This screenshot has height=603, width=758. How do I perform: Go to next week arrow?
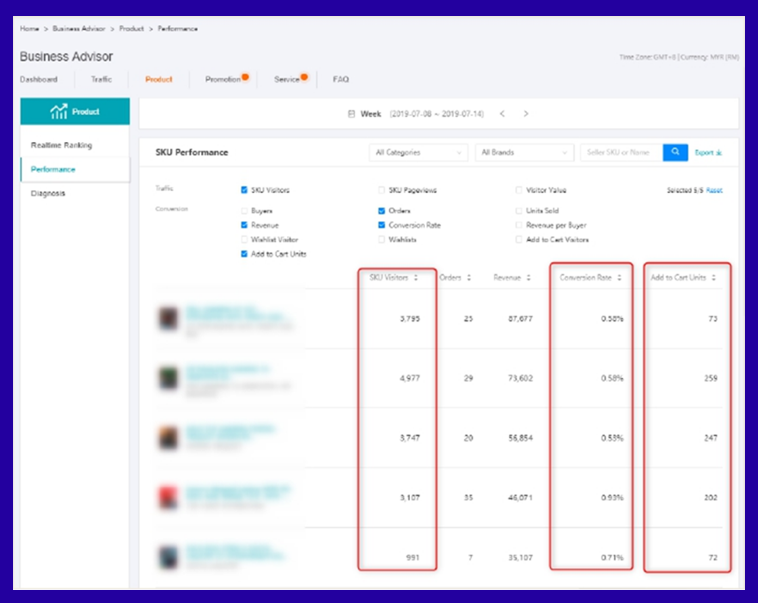(526, 114)
